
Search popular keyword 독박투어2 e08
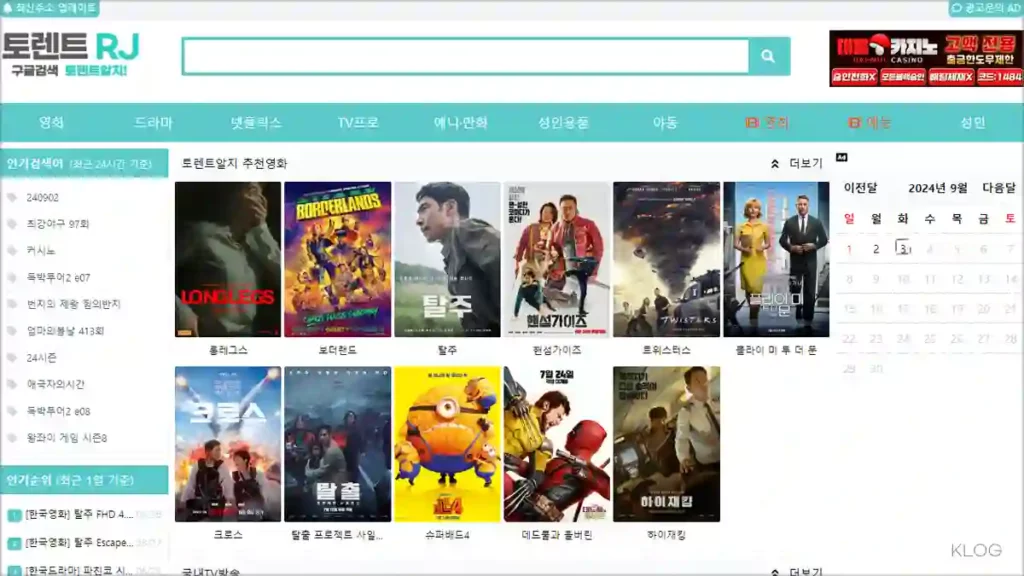tap(58, 411)
